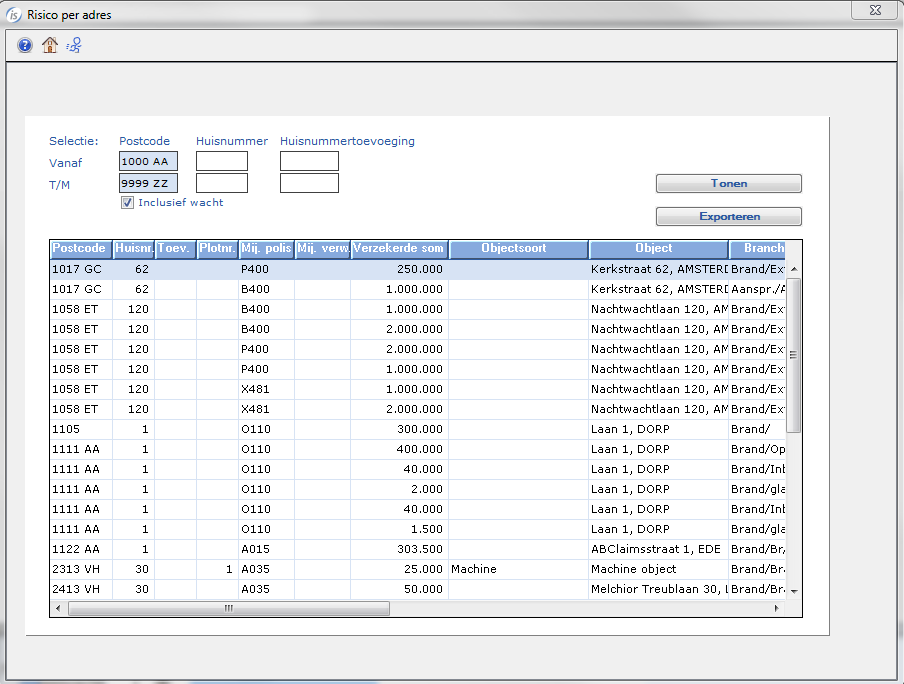Focus the Vanaf Huisnummer input field
Viewport: 904px width, 684px height.
pyautogui.click(x=221, y=161)
